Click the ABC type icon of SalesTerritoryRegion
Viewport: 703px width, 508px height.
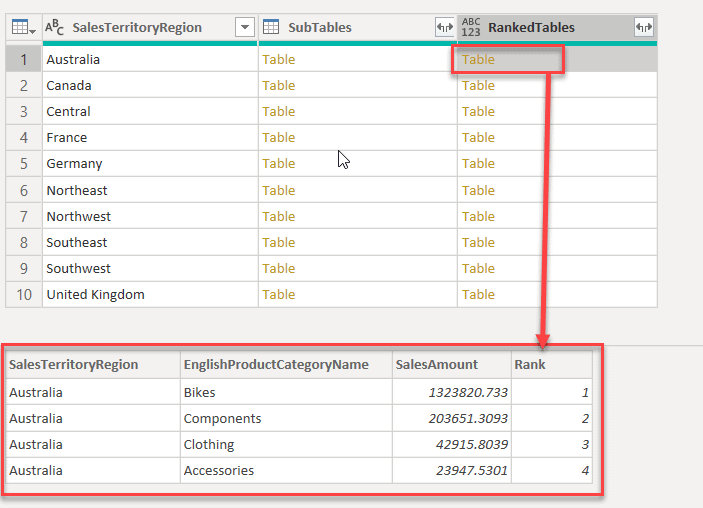(55, 28)
